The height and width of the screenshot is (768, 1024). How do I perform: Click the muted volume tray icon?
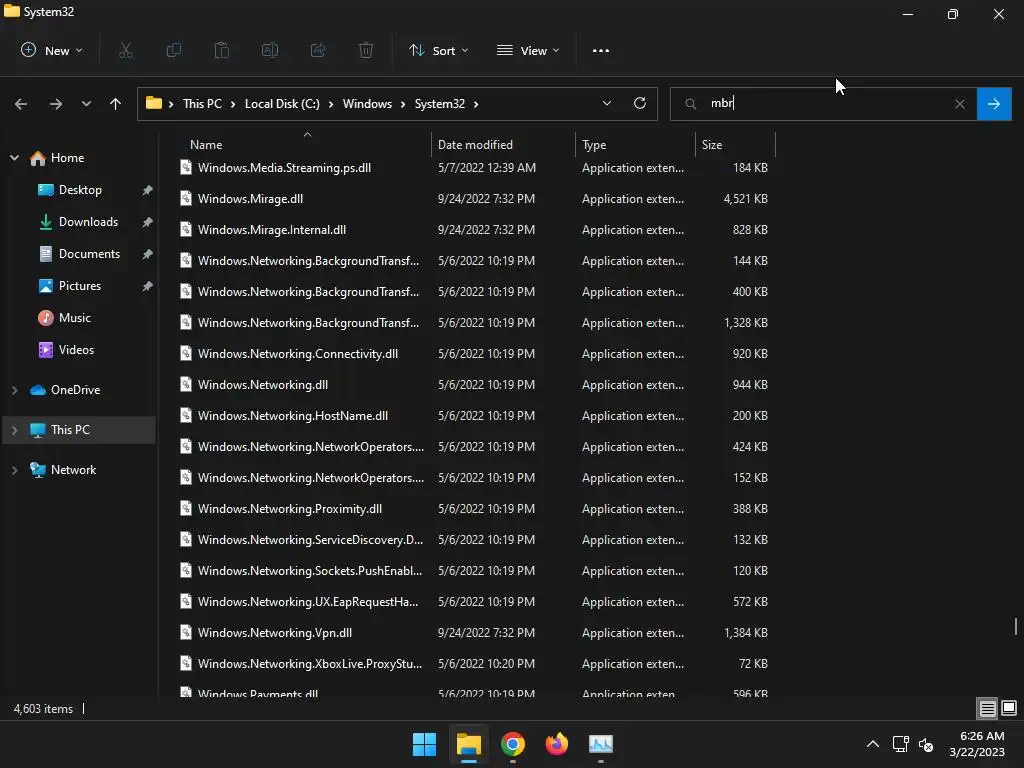pos(926,744)
